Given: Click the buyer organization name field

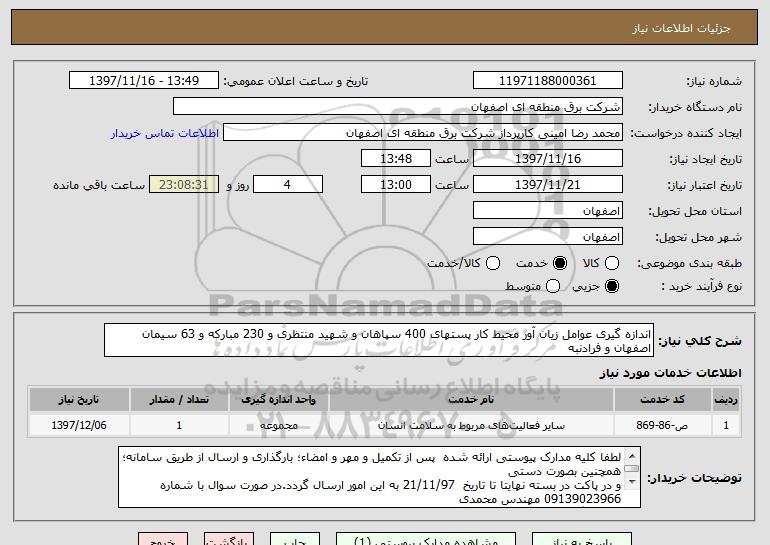Looking at the screenshot, I should [x=398, y=107].
